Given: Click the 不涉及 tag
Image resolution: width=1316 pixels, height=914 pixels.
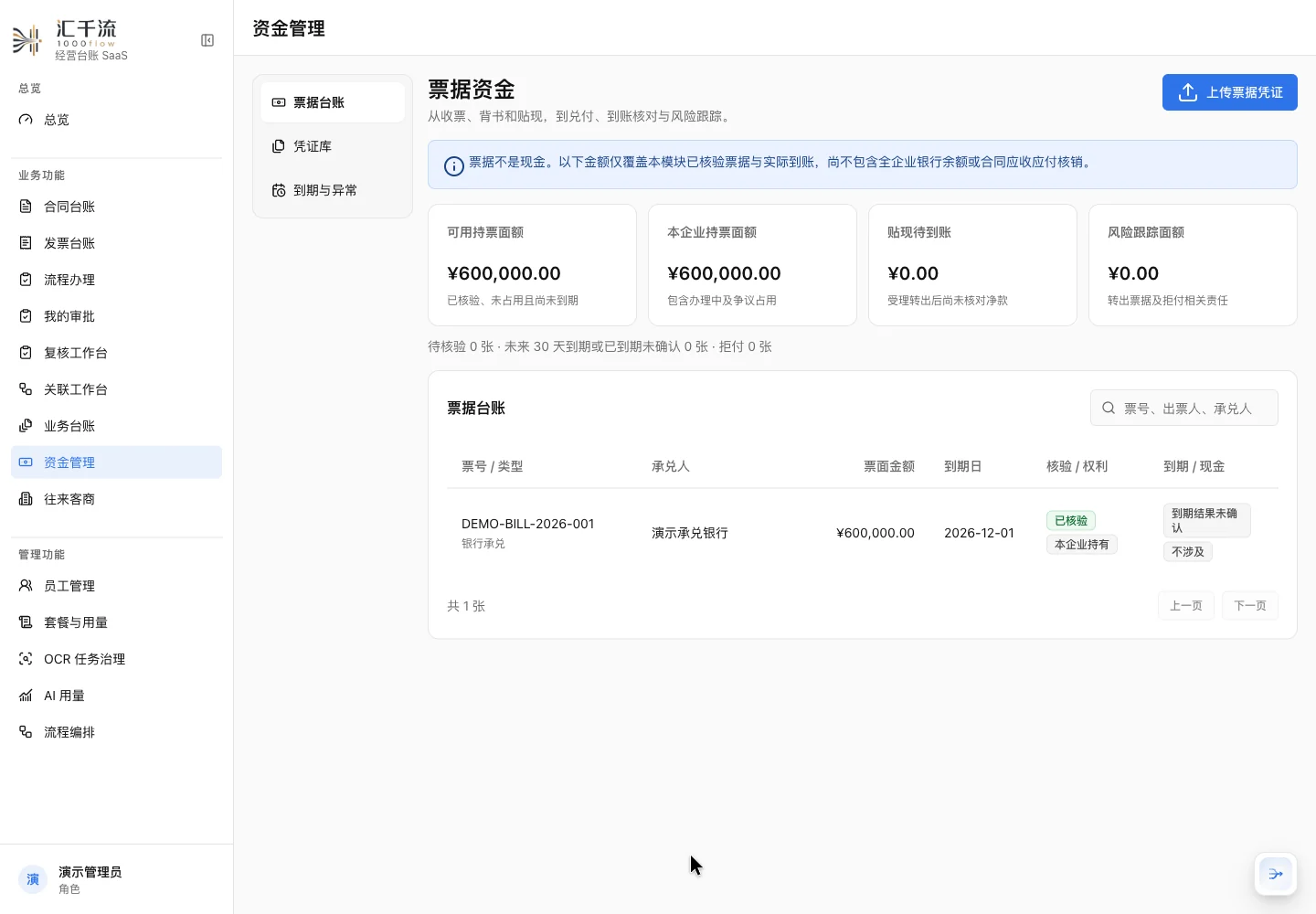Looking at the screenshot, I should (x=1188, y=552).
